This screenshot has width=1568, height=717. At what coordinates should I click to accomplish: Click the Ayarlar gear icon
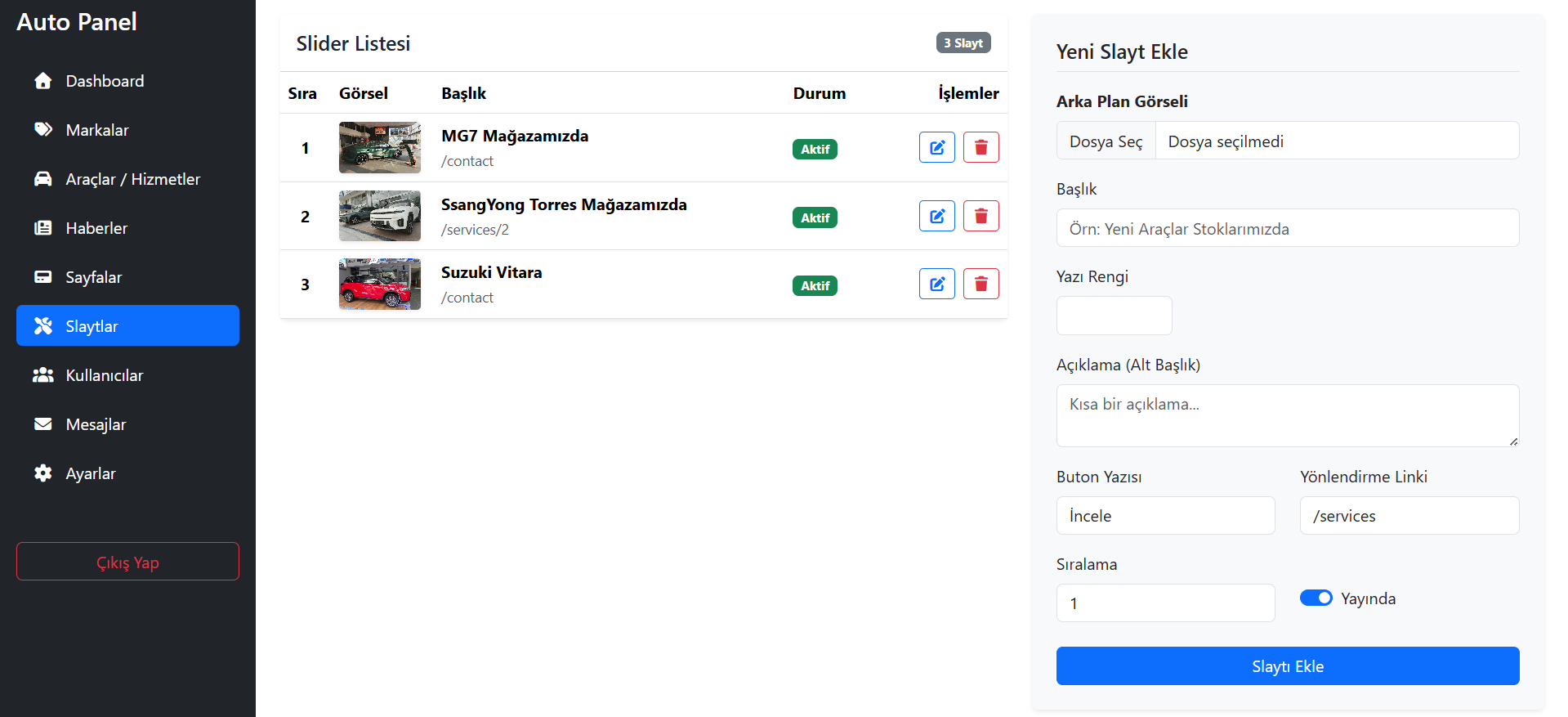(x=43, y=473)
